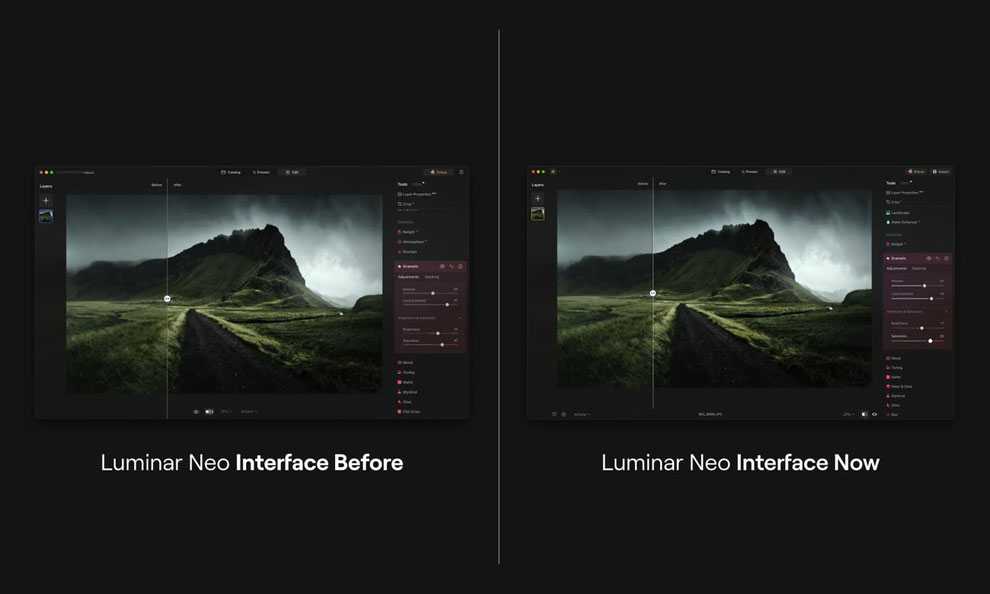Reset the Dramatic tool in the Before window
The height and width of the screenshot is (594, 990).
click(x=451, y=266)
